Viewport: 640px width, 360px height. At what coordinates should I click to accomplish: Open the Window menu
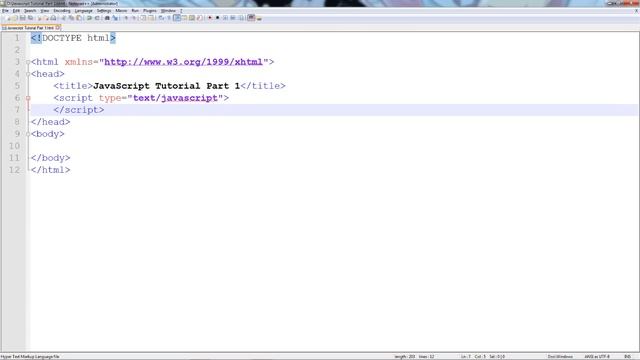(x=168, y=11)
